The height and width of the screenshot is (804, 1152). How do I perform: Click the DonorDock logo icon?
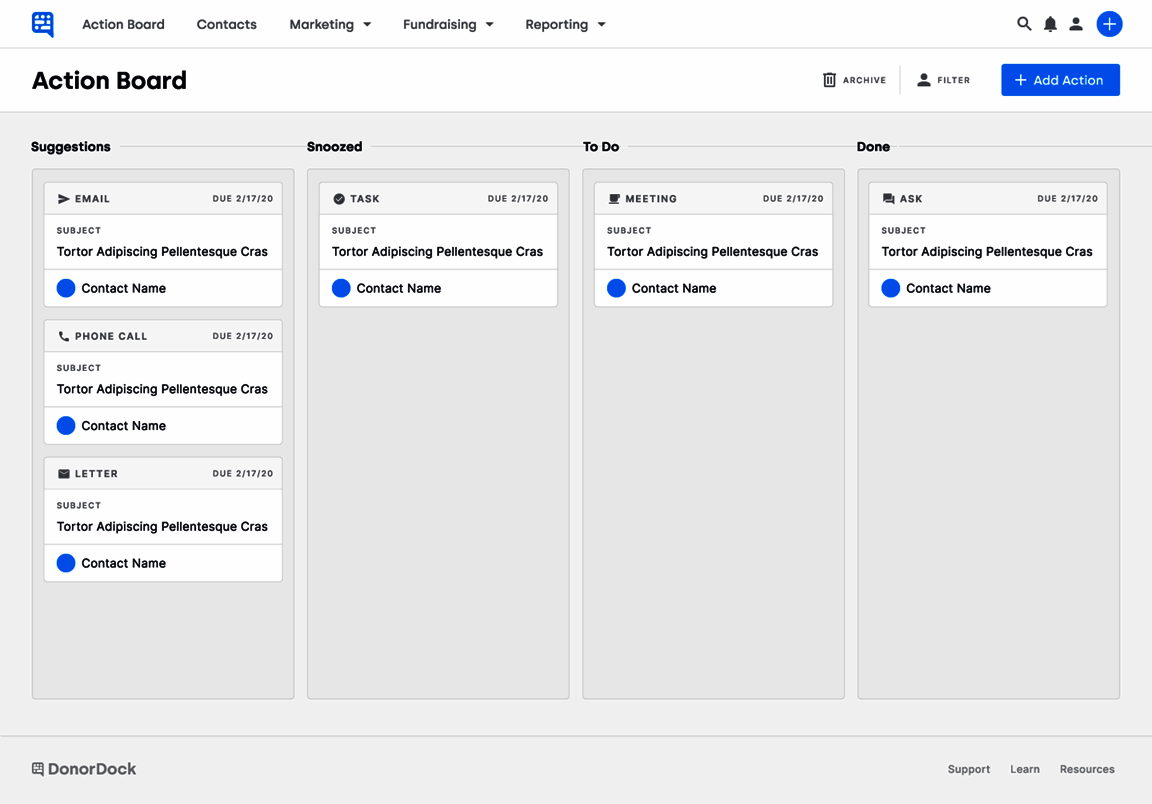(43, 24)
